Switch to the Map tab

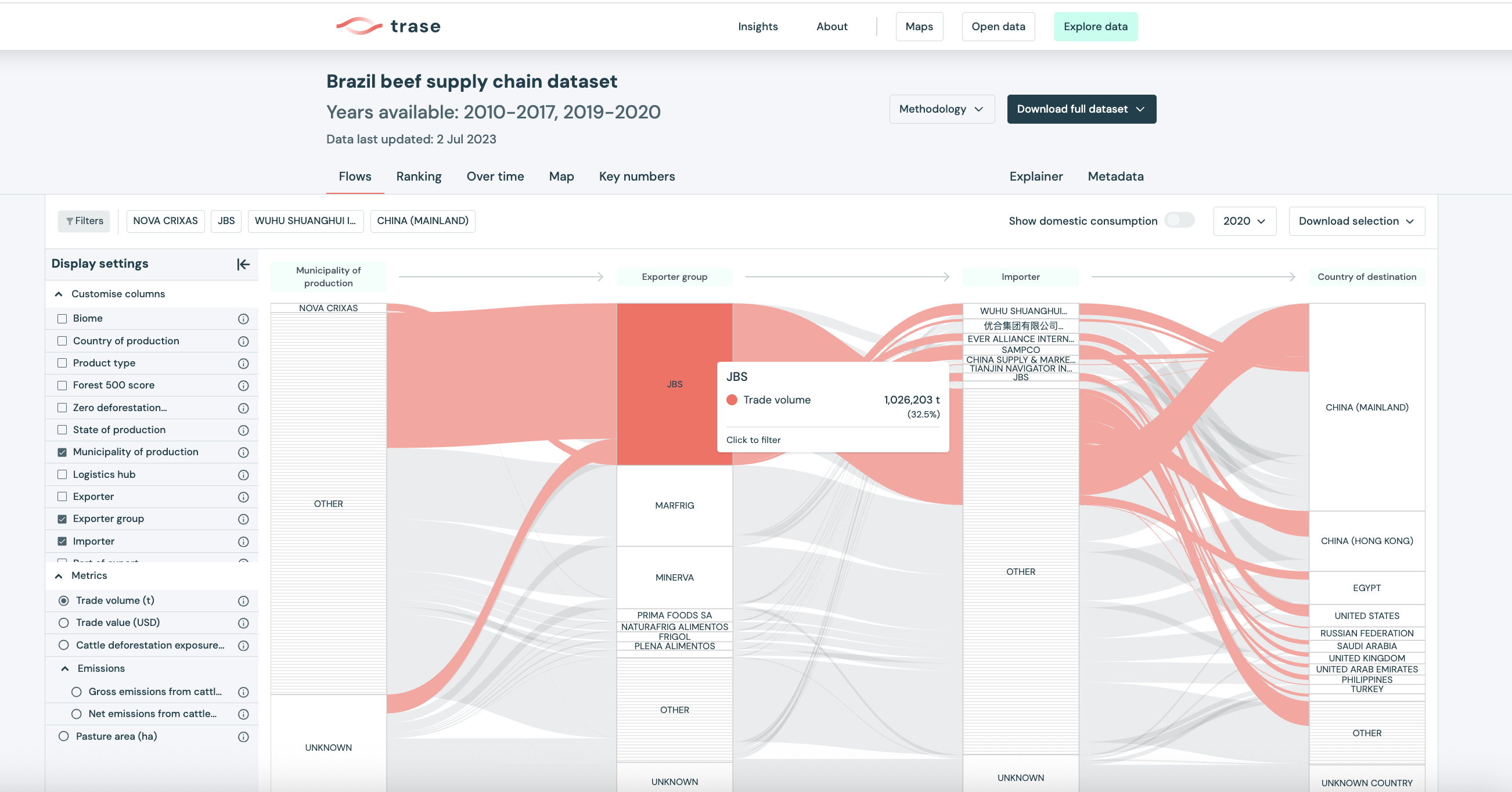pyautogui.click(x=561, y=176)
